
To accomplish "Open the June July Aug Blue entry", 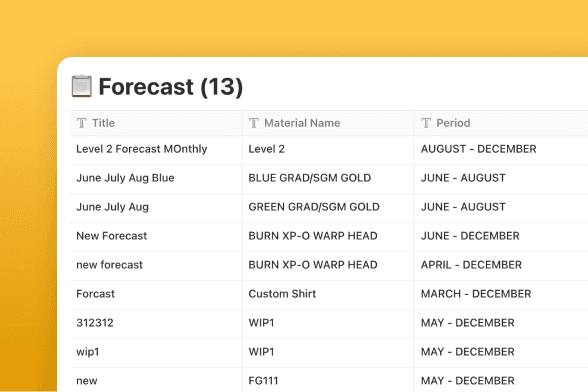I will coord(125,178).
